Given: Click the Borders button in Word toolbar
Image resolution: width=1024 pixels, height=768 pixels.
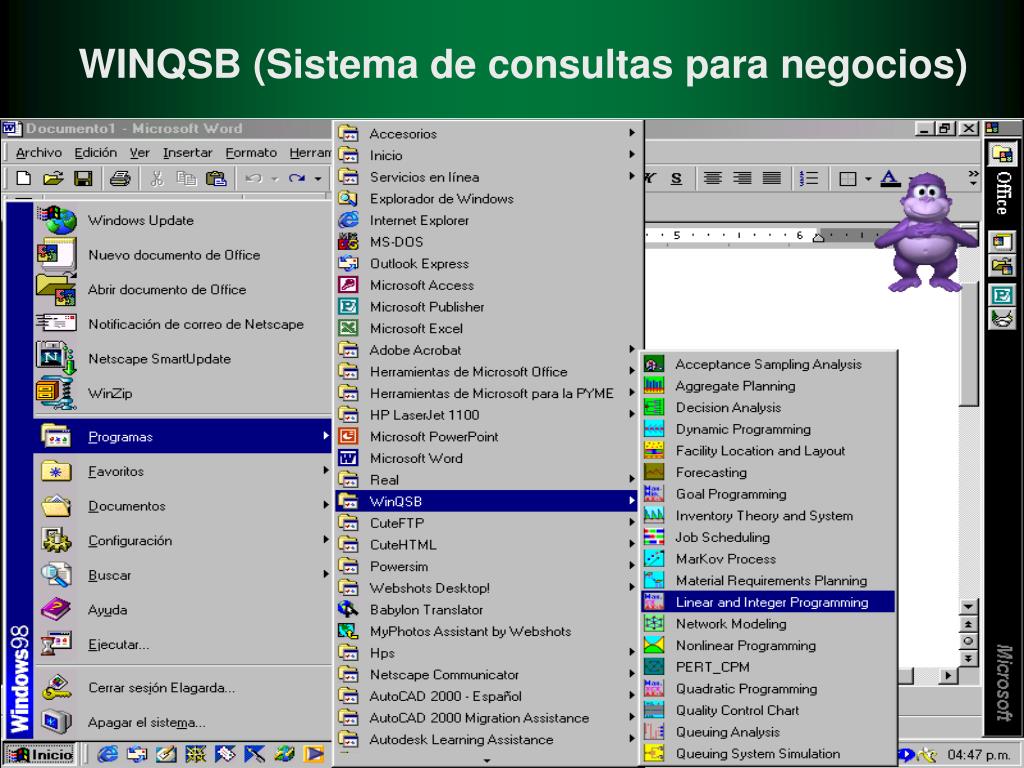Looking at the screenshot, I should click(x=848, y=178).
